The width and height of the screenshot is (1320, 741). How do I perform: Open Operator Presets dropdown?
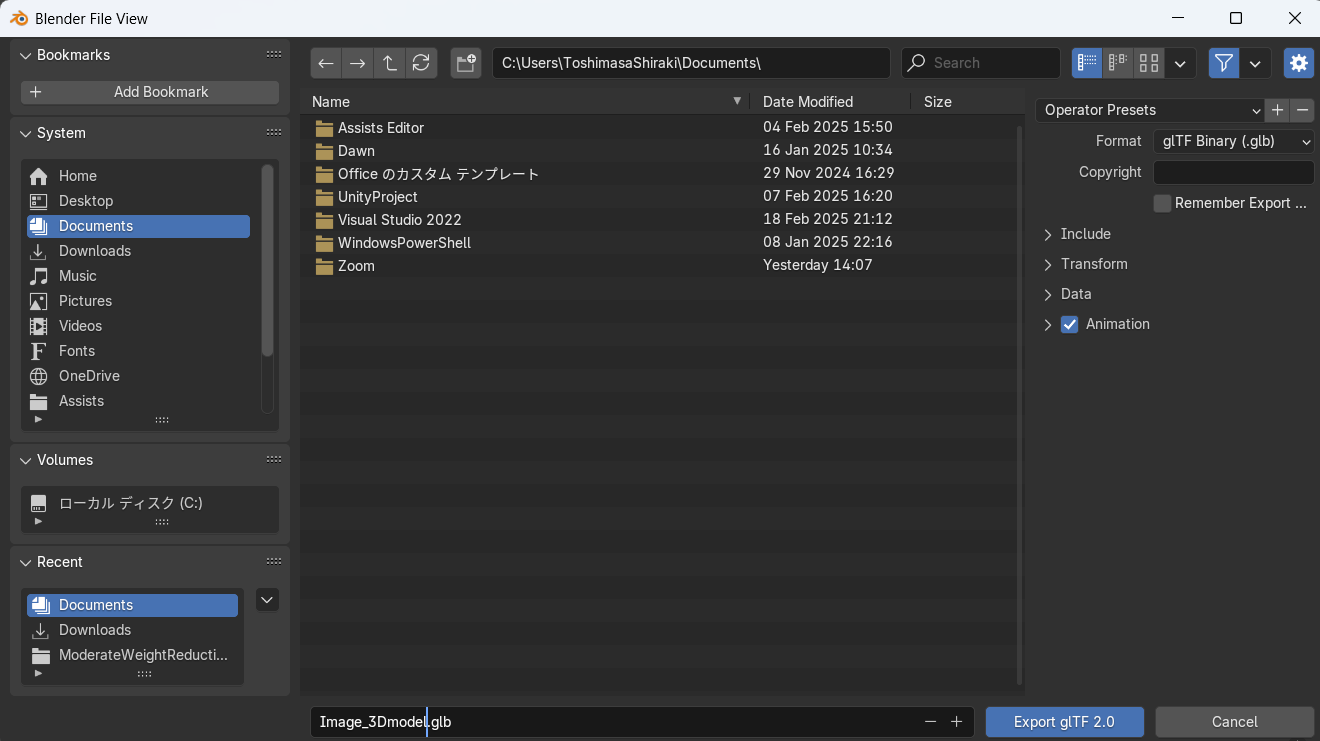point(1150,110)
